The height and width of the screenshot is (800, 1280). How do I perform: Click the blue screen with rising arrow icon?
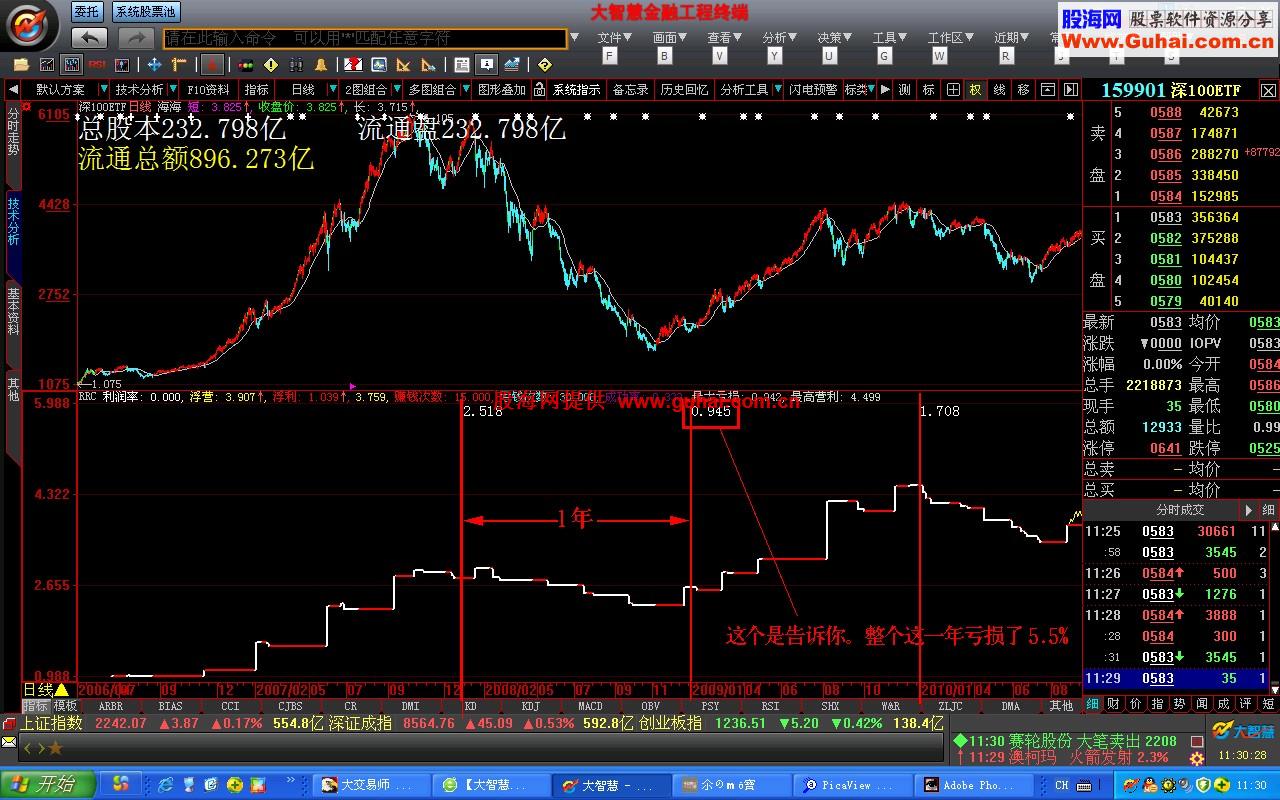[512, 65]
